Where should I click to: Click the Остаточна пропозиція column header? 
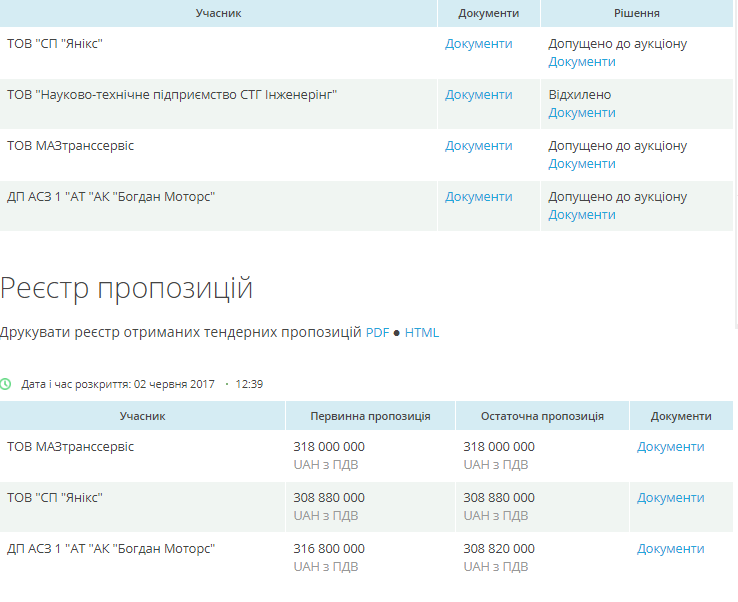pyautogui.click(x=542, y=416)
